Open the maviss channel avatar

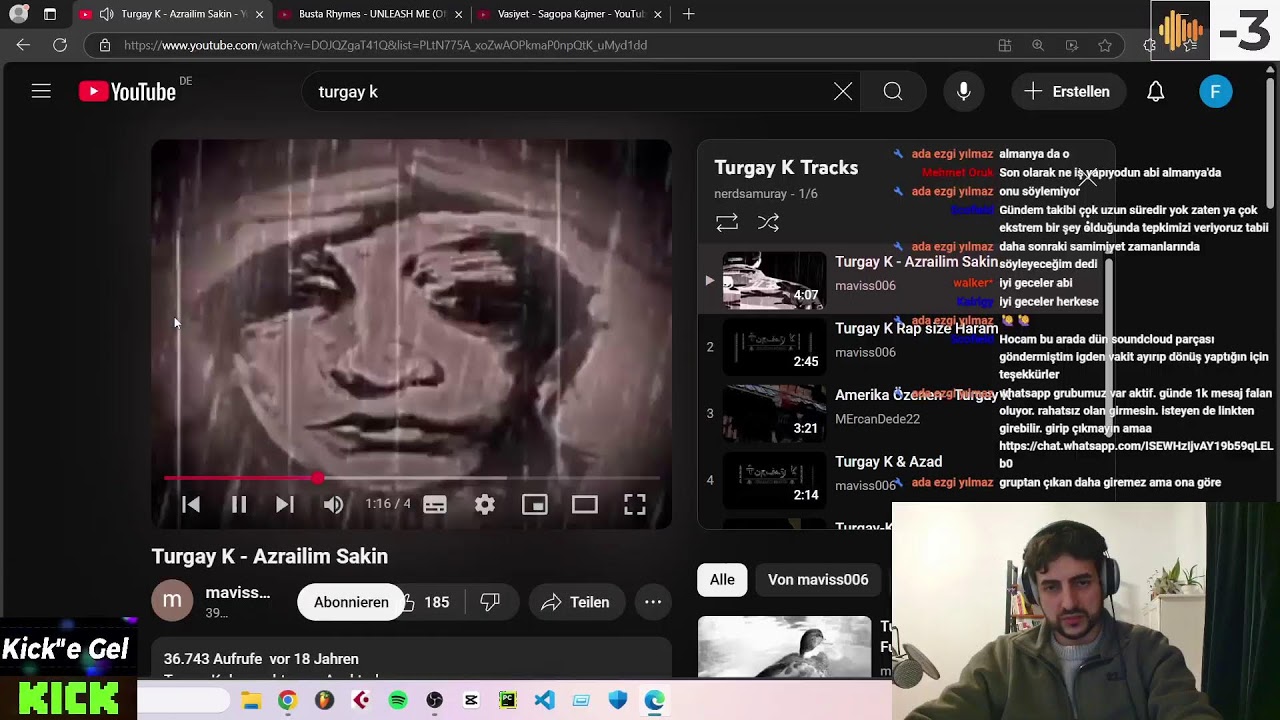click(x=172, y=600)
